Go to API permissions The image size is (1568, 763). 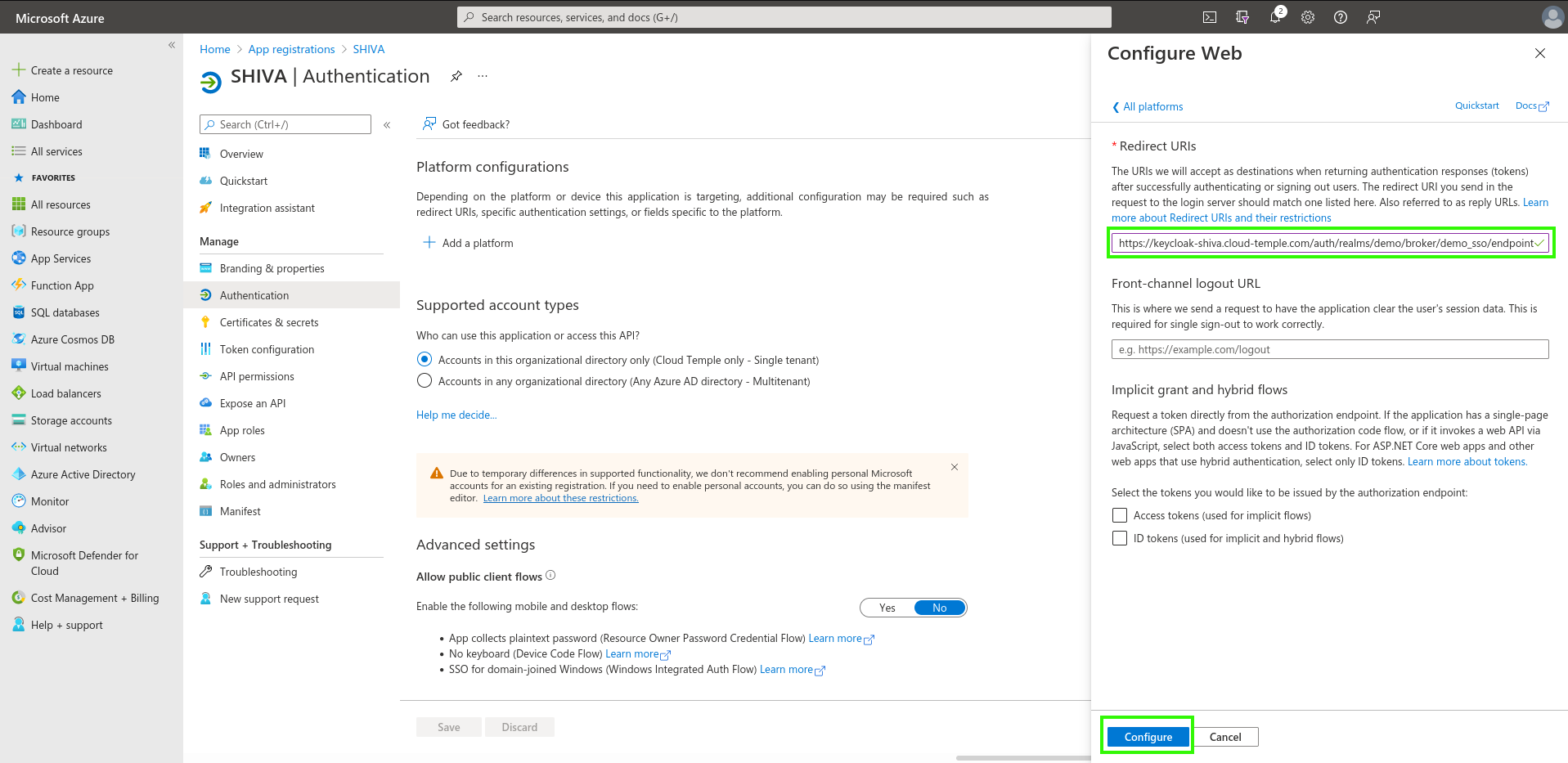(257, 376)
